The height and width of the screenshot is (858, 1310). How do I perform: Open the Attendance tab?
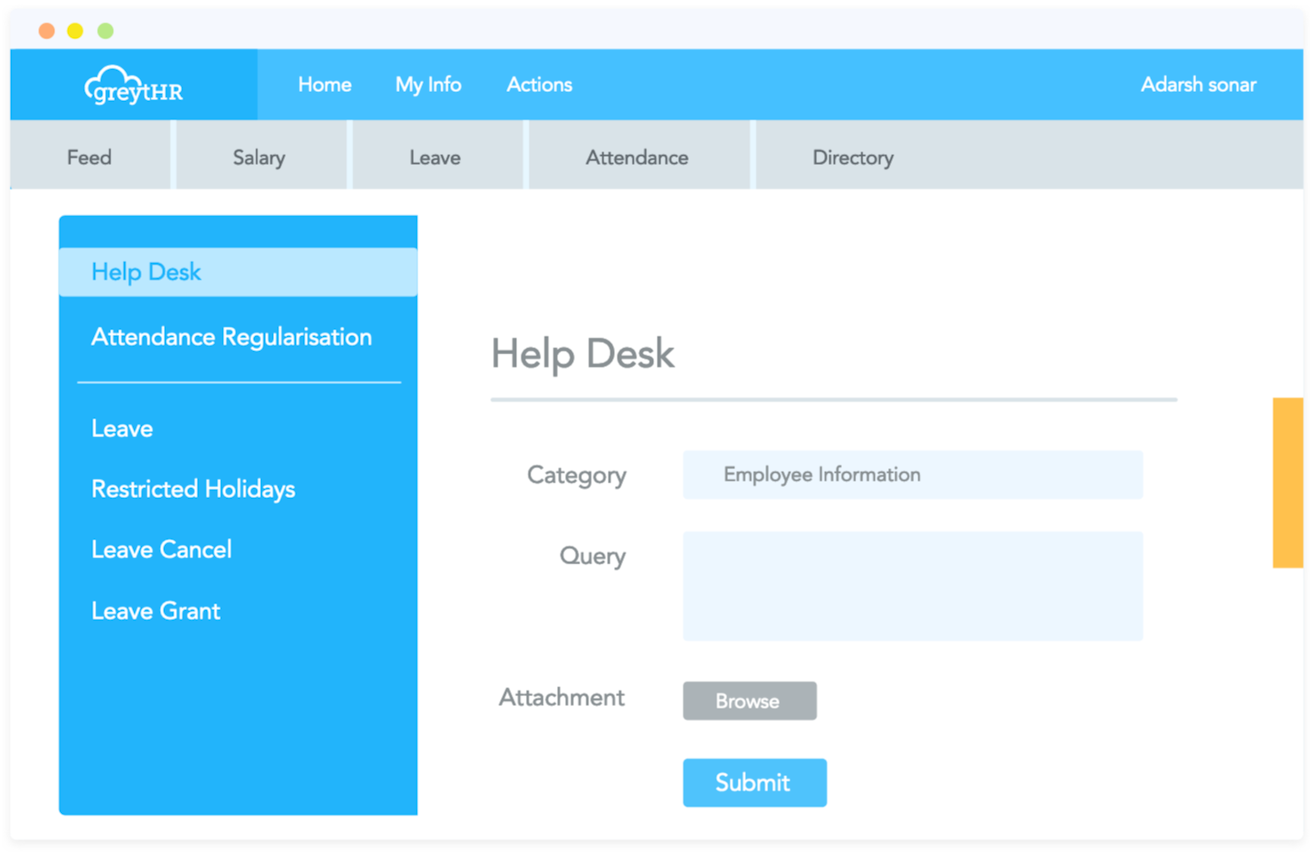tap(637, 157)
